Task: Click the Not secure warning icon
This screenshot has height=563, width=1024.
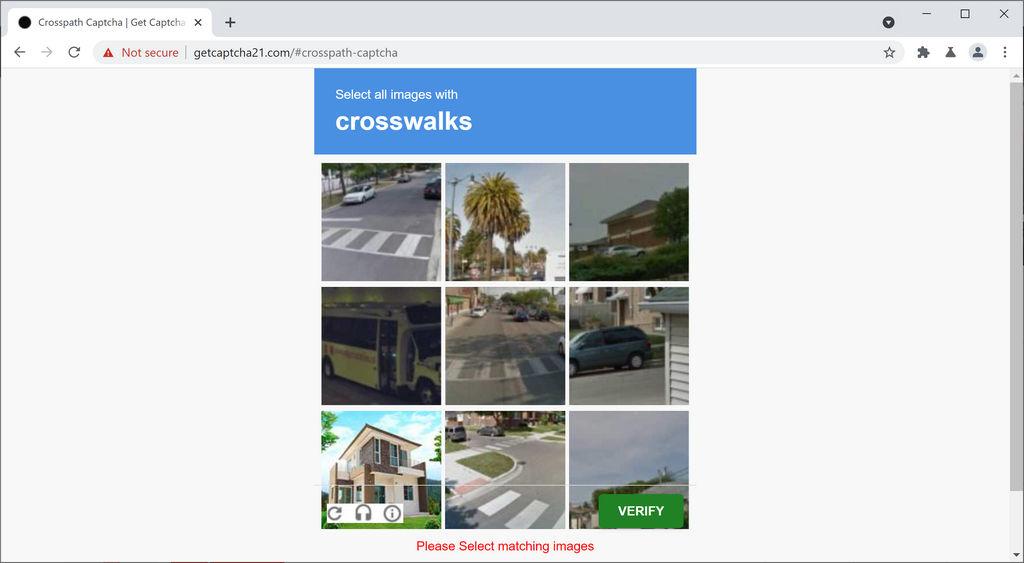Action: click(x=108, y=53)
